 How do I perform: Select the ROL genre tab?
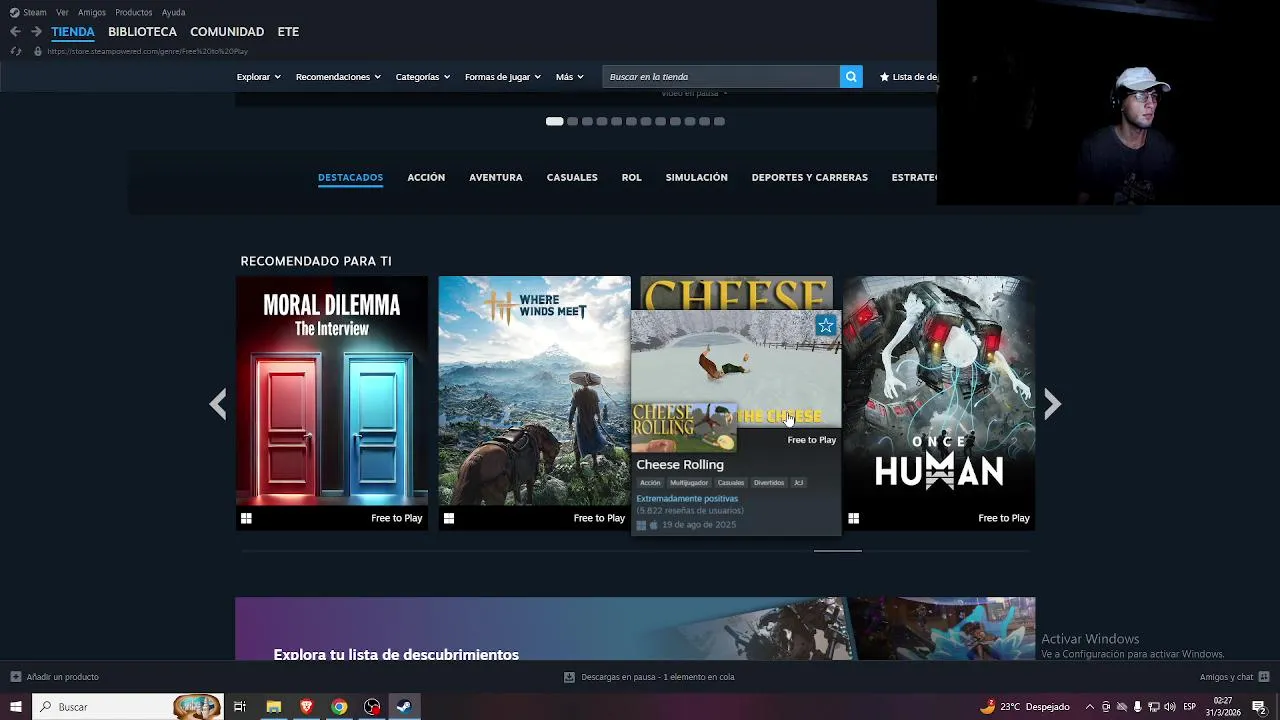coord(631,178)
